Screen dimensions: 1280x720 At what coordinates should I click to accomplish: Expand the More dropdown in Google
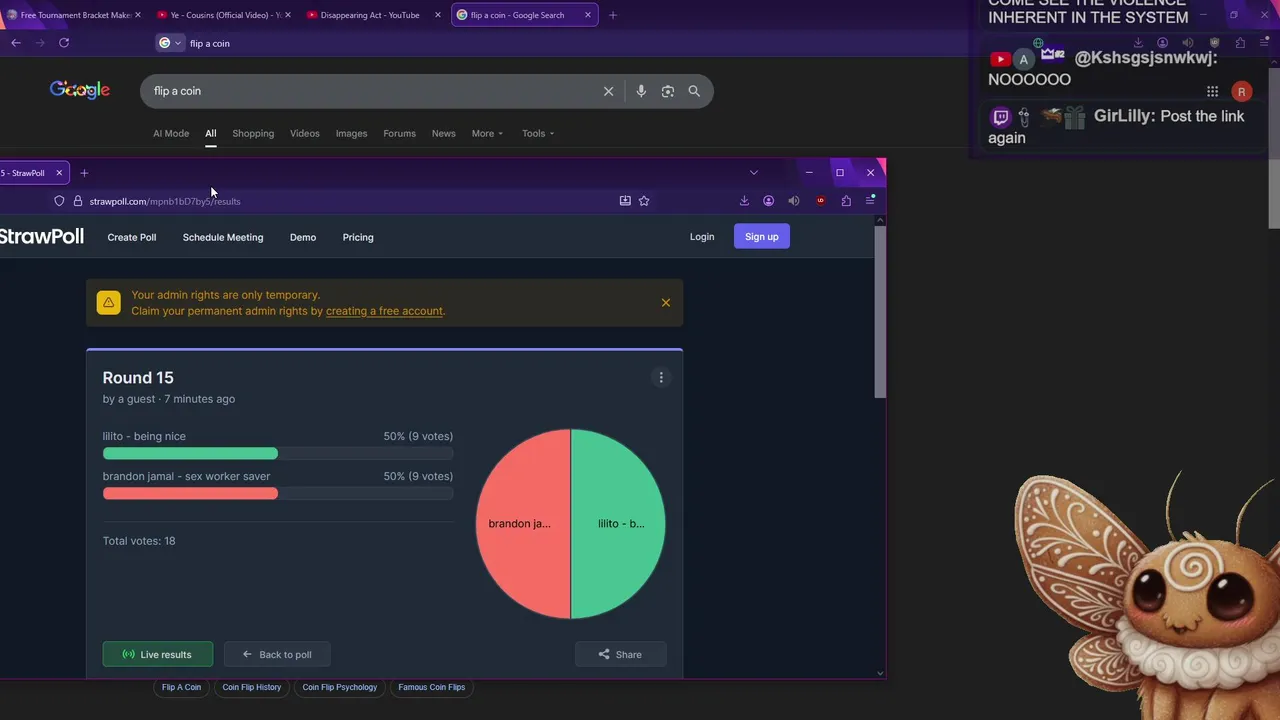pos(487,133)
